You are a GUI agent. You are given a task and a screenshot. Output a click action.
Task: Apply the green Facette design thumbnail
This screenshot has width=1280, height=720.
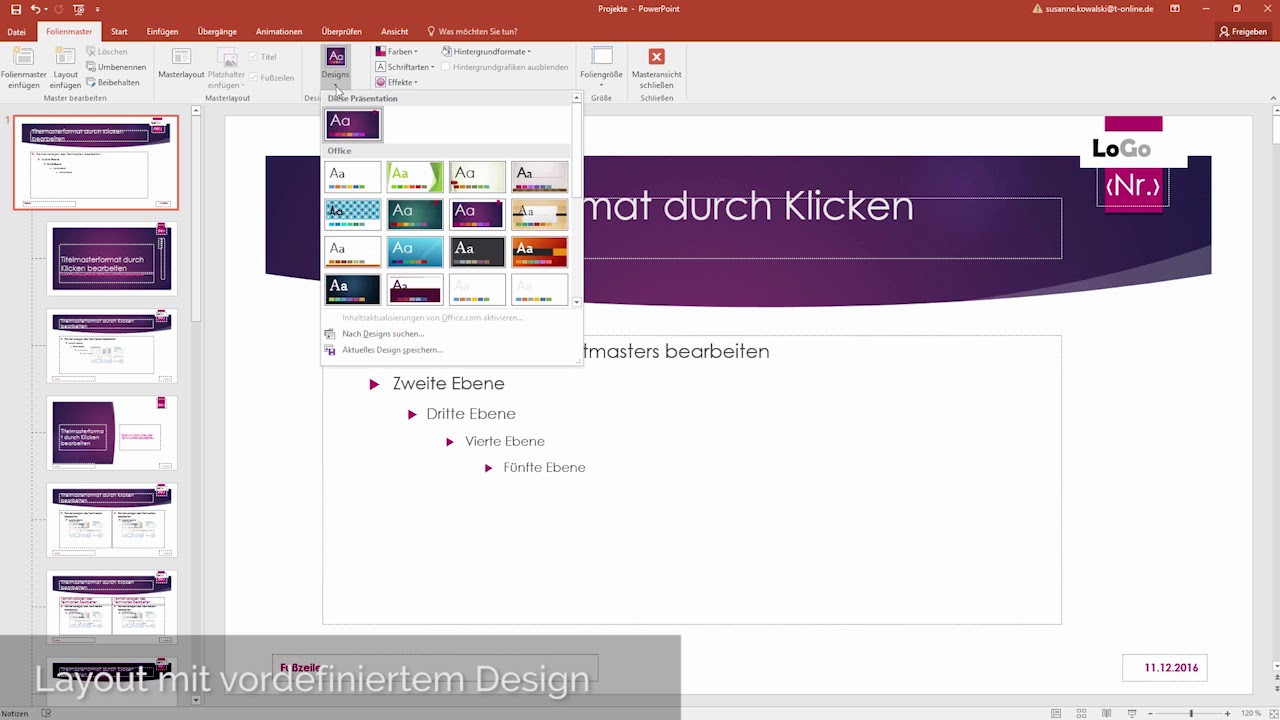(415, 177)
